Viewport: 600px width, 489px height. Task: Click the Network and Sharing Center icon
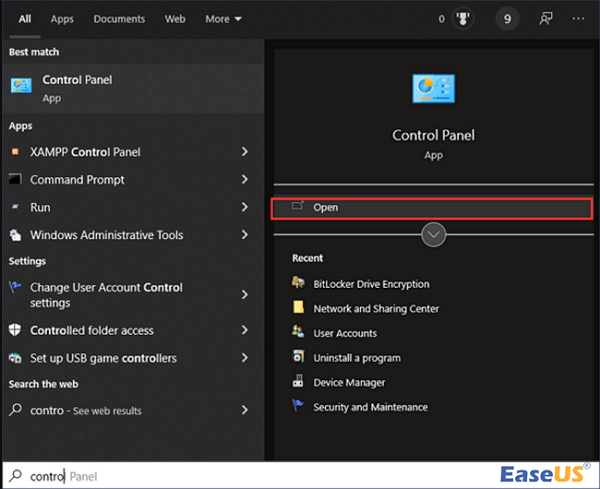[x=298, y=308]
